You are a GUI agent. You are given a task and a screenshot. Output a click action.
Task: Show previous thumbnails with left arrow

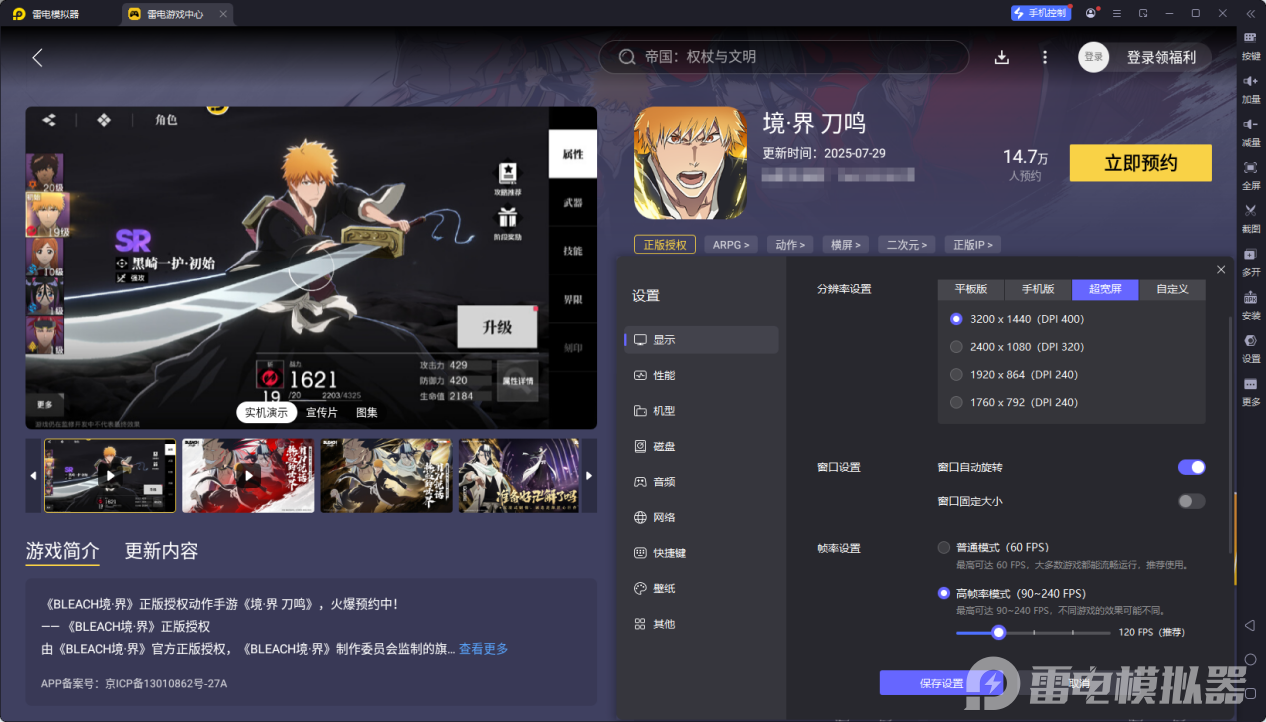(x=33, y=476)
